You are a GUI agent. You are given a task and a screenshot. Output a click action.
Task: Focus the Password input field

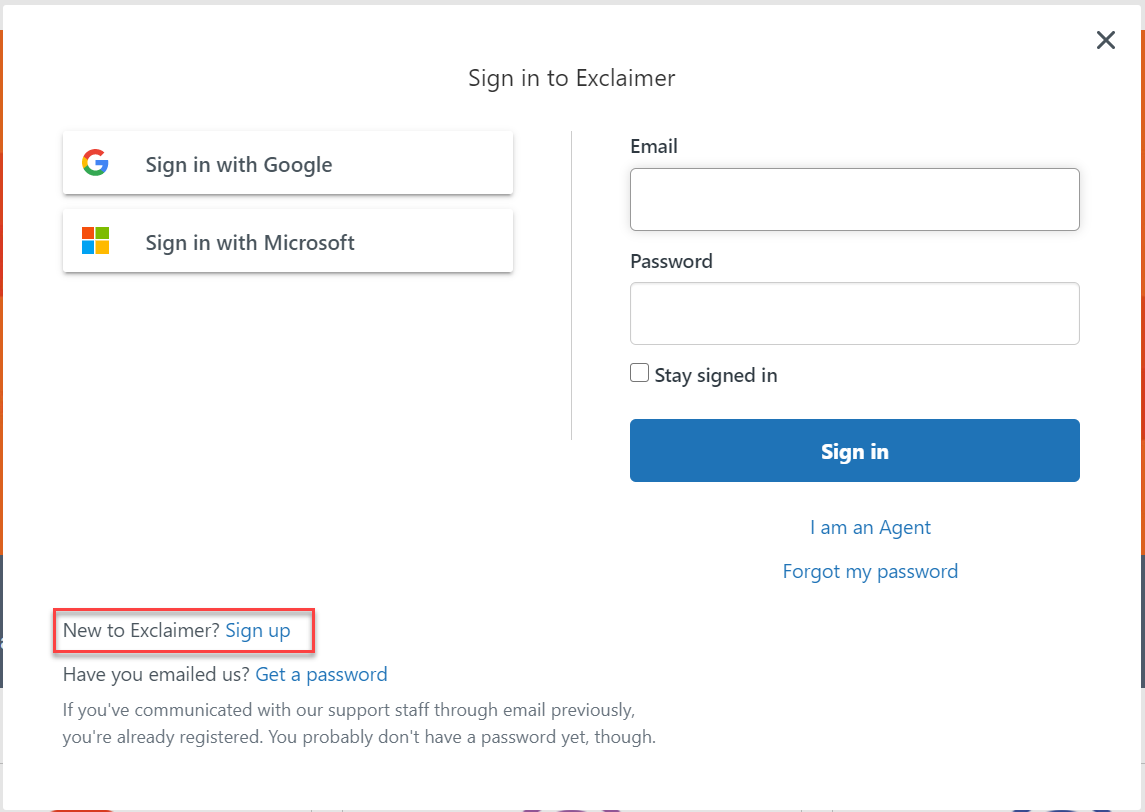coord(854,313)
